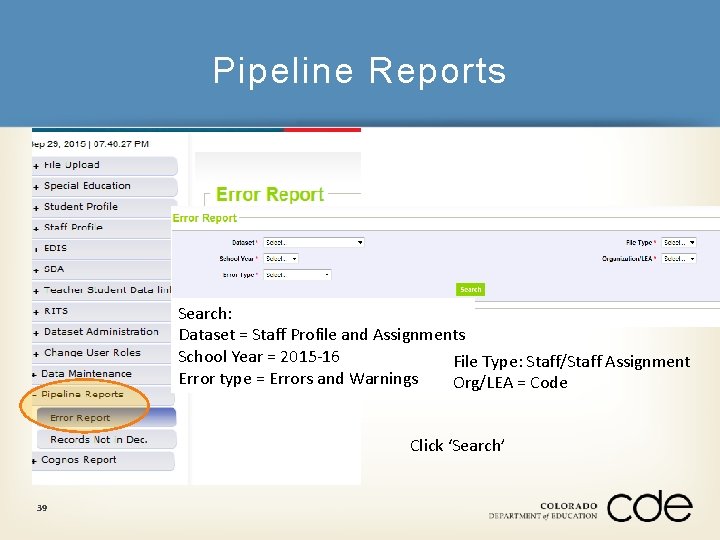This screenshot has width=720, height=540.
Task: Click the large green Error Report heading
Action: tap(270, 195)
